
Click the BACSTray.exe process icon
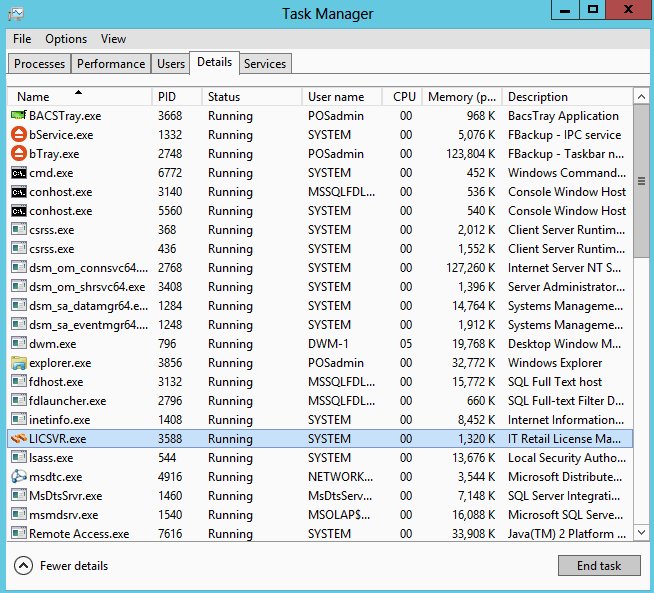pyautogui.click(x=18, y=115)
